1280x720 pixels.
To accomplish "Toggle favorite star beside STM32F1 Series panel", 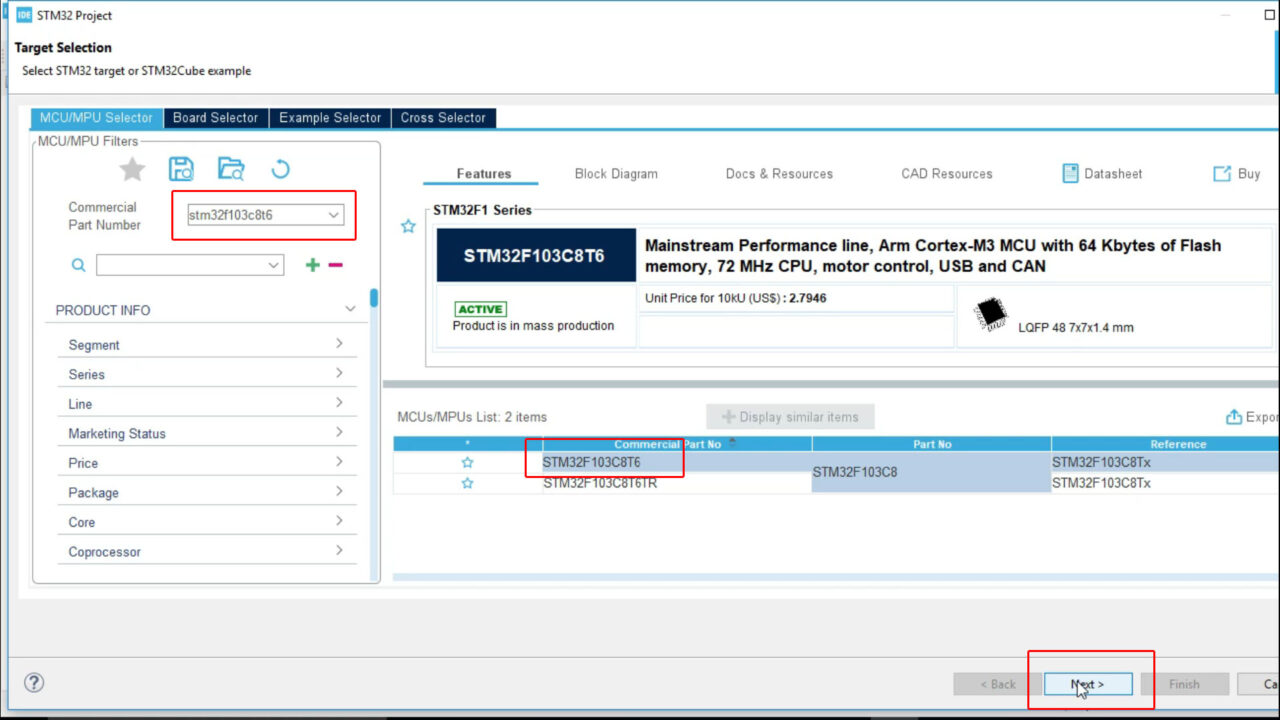I will tap(408, 227).
